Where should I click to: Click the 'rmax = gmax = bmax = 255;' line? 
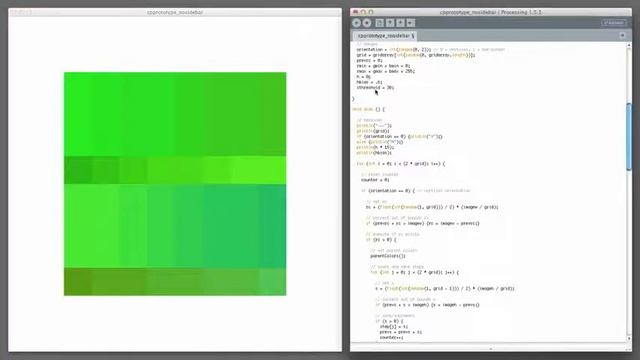[386, 71]
